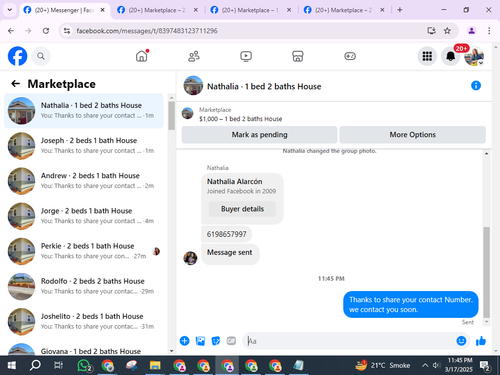The height and width of the screenshot is (375, 500).
Task: Switch to the last Marketplace tab
Action: click(343, 10)
